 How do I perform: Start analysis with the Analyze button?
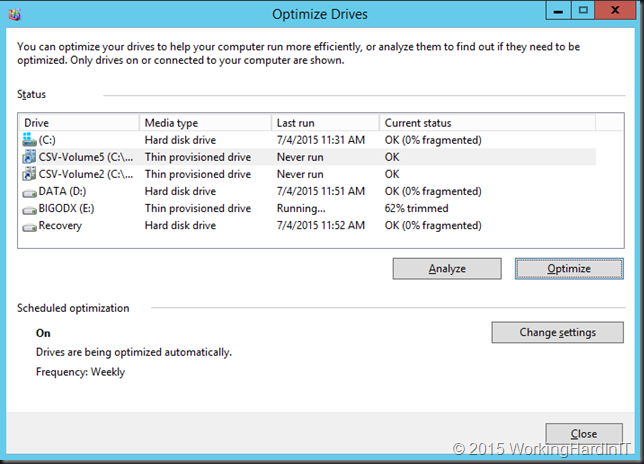pyautogui.click(x=447, y=269)
